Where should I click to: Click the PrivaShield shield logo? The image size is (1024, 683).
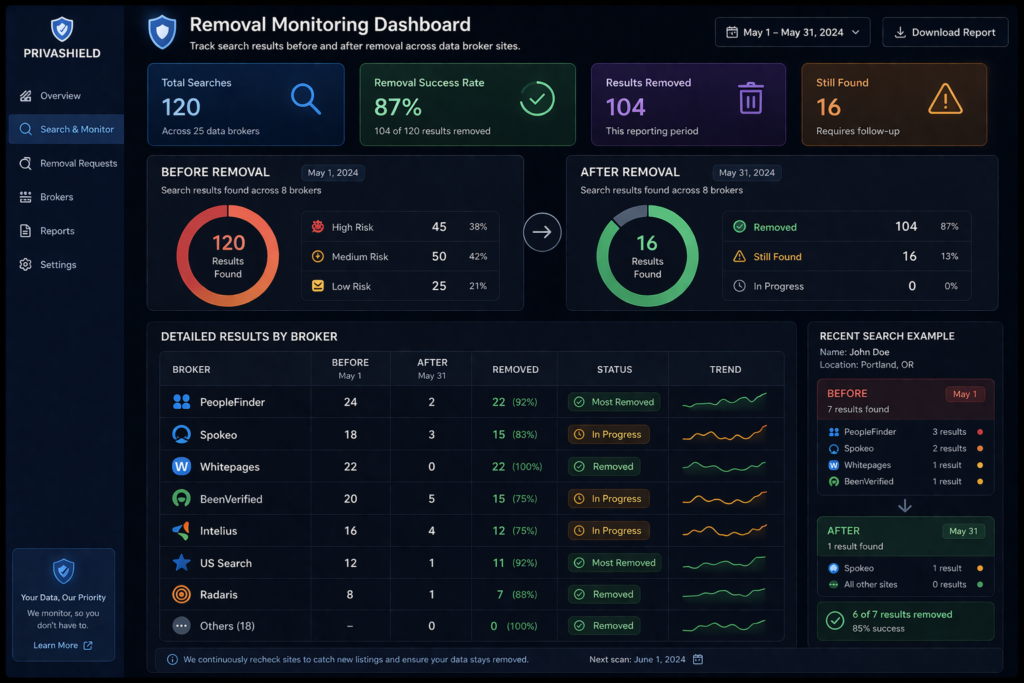pos(63,26)
